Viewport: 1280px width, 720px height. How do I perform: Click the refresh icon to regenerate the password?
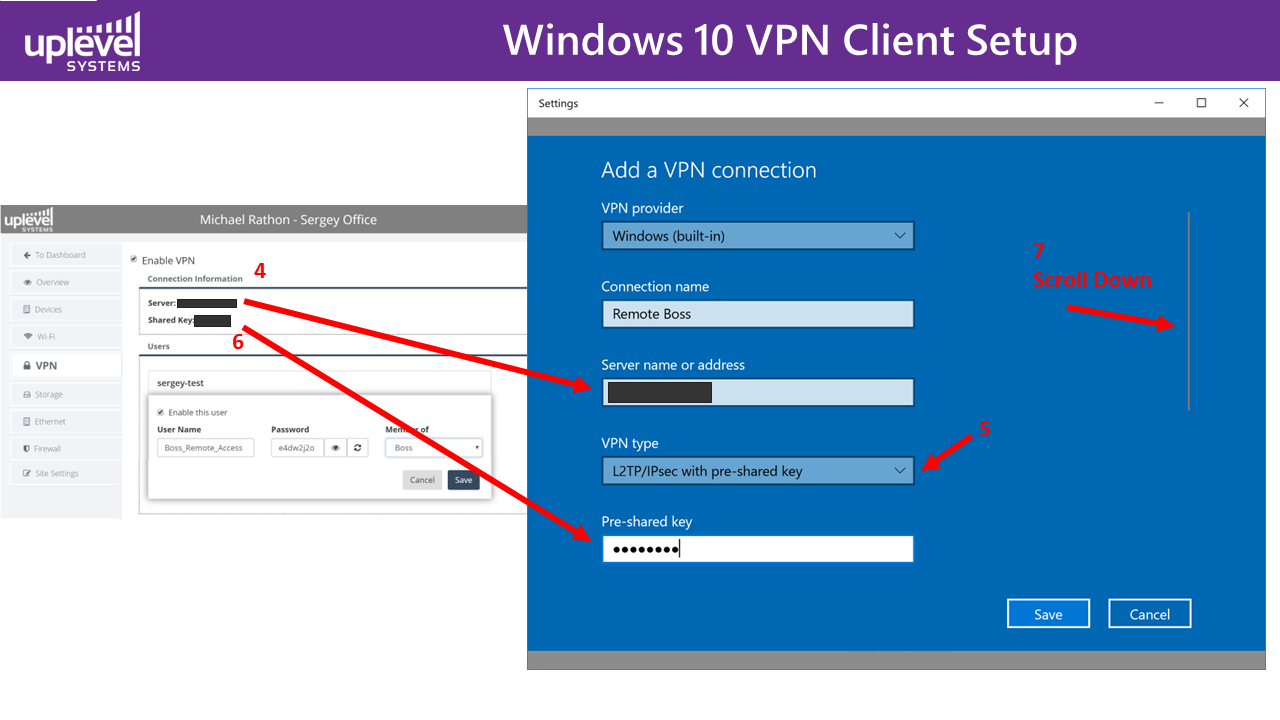click(358, 448)
